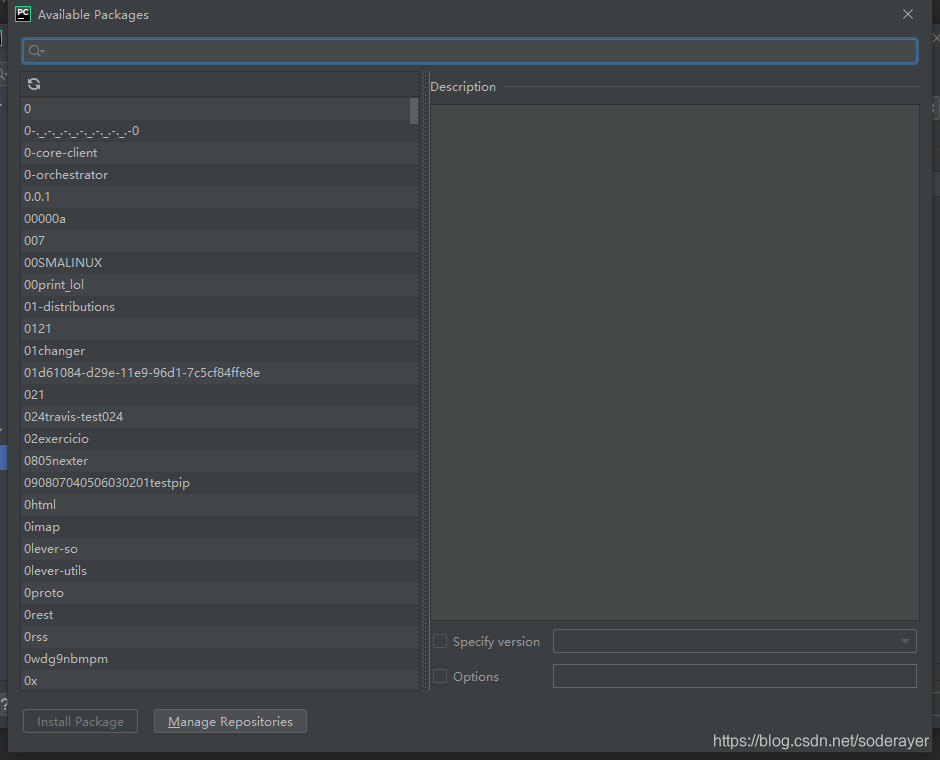Click the reload package list icon
This screenshot has width=940, height=760.
click(34, 84)
